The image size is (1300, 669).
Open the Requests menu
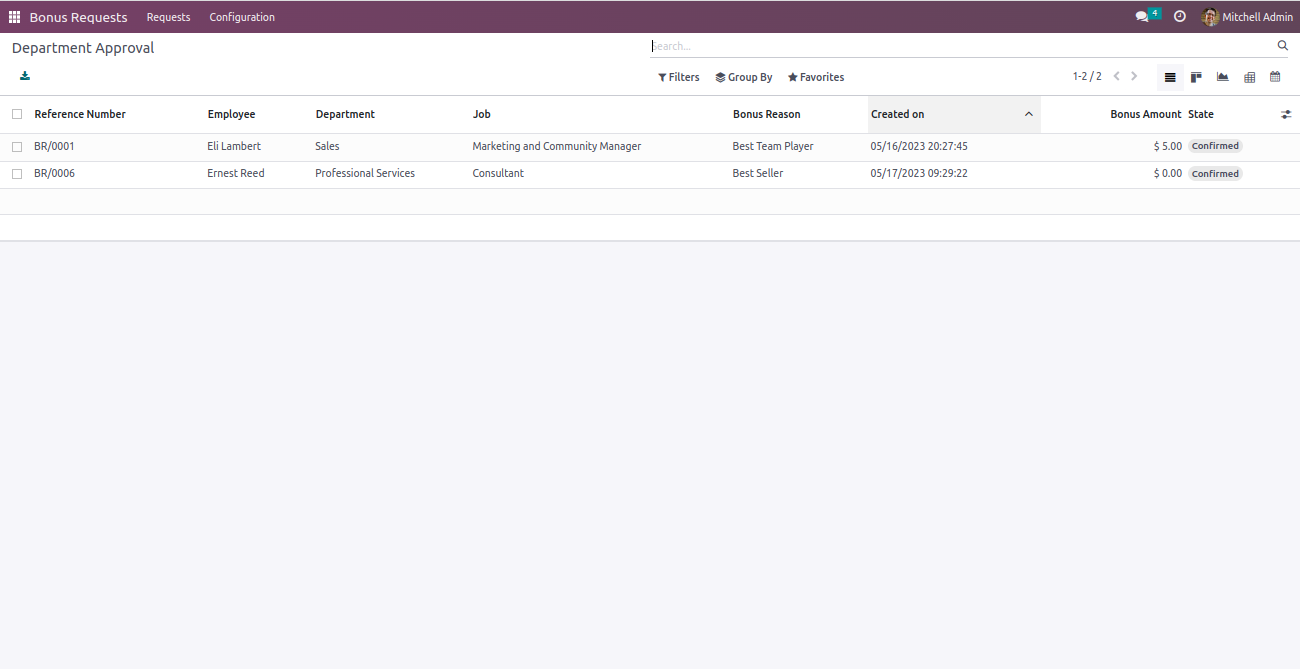tap(168, 17)
